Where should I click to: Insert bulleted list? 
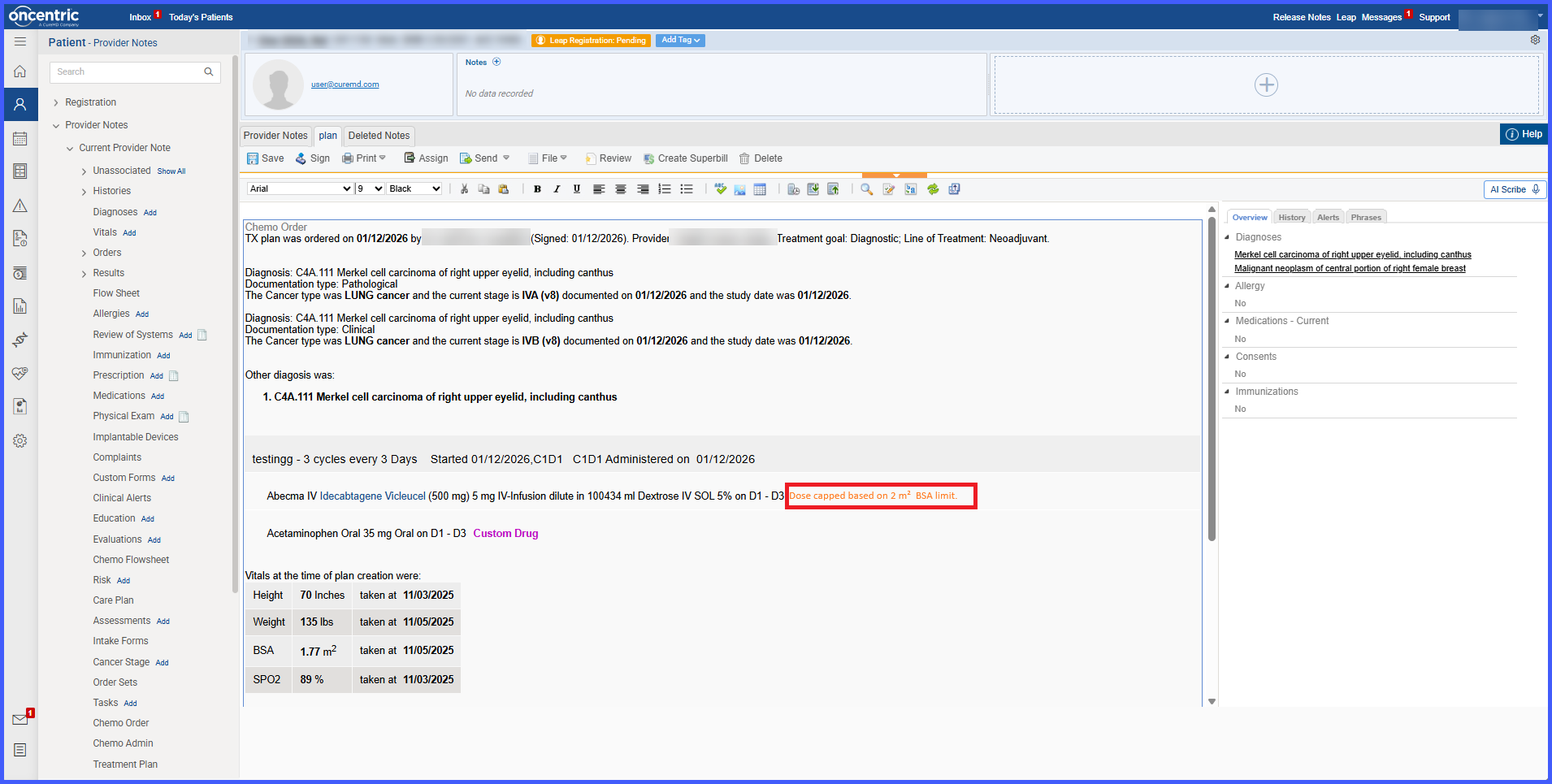[687, 189]
